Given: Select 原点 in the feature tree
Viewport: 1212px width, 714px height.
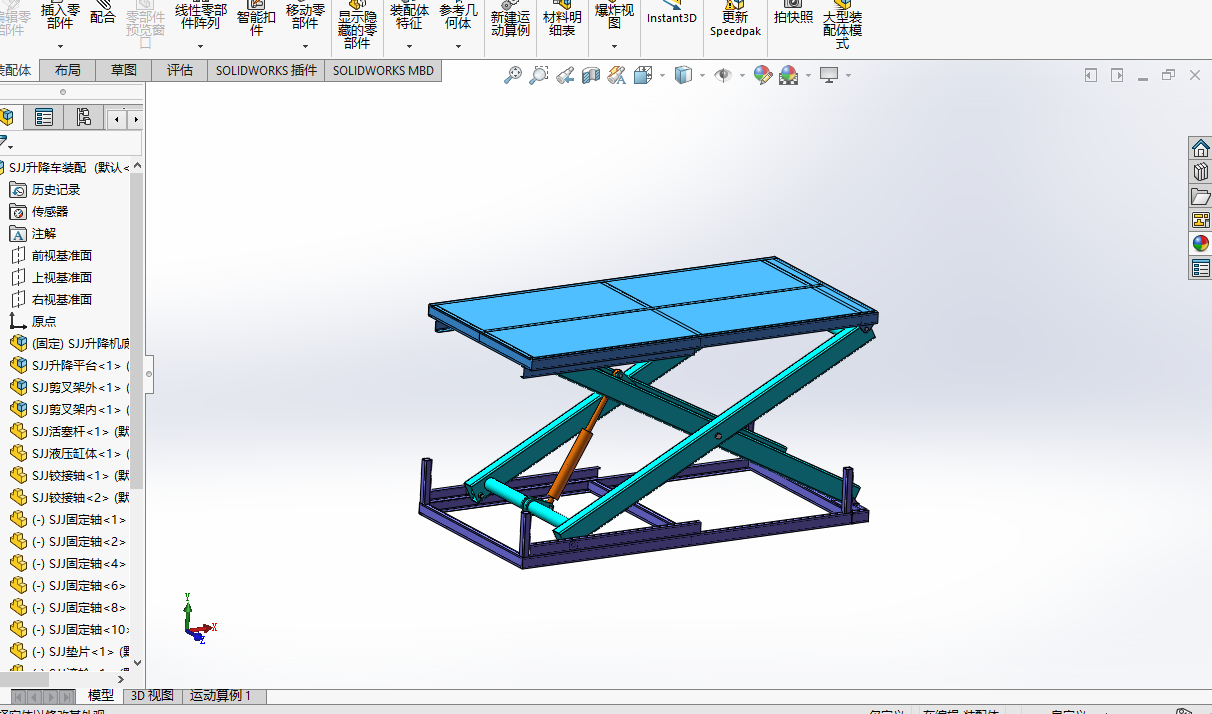Looking at the screenshot, I should click(x=44, y=322).
